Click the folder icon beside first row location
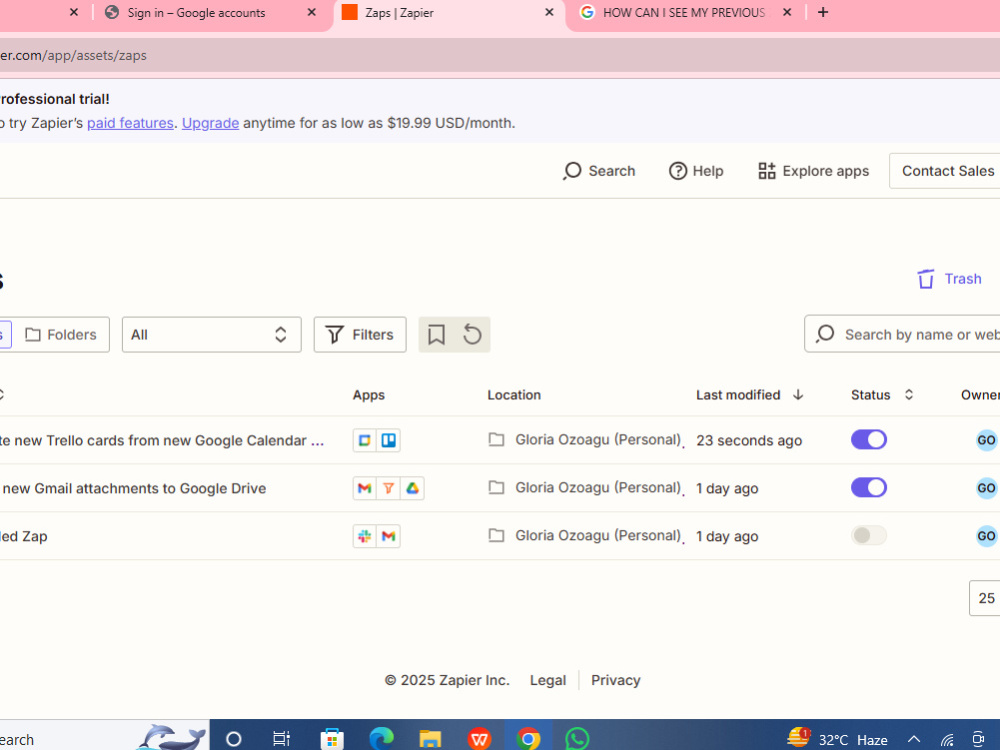Image resolution: width=1000 pixels, height=750 pixels. [496, 439]
